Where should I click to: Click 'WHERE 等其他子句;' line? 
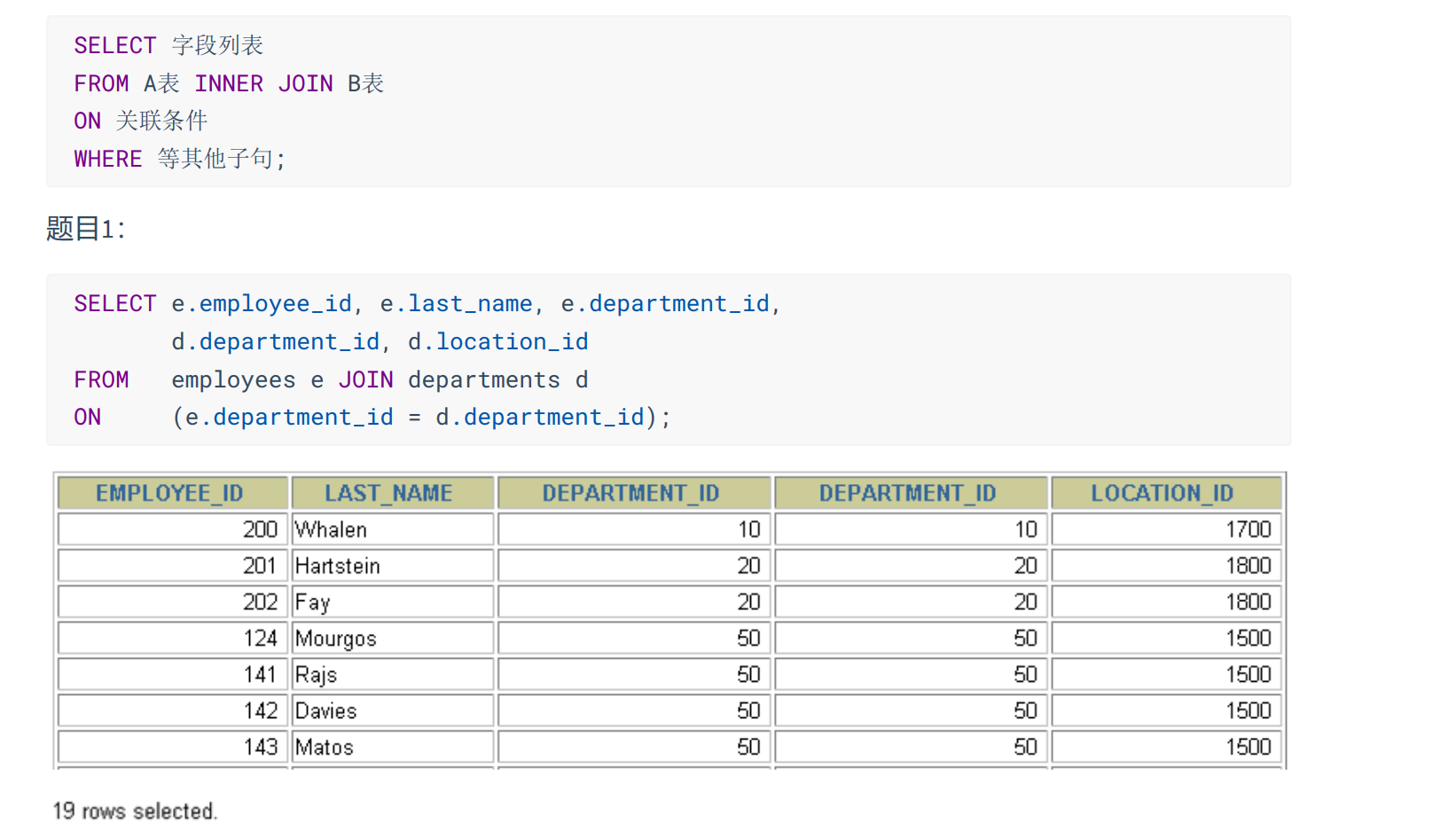[180, 159]
